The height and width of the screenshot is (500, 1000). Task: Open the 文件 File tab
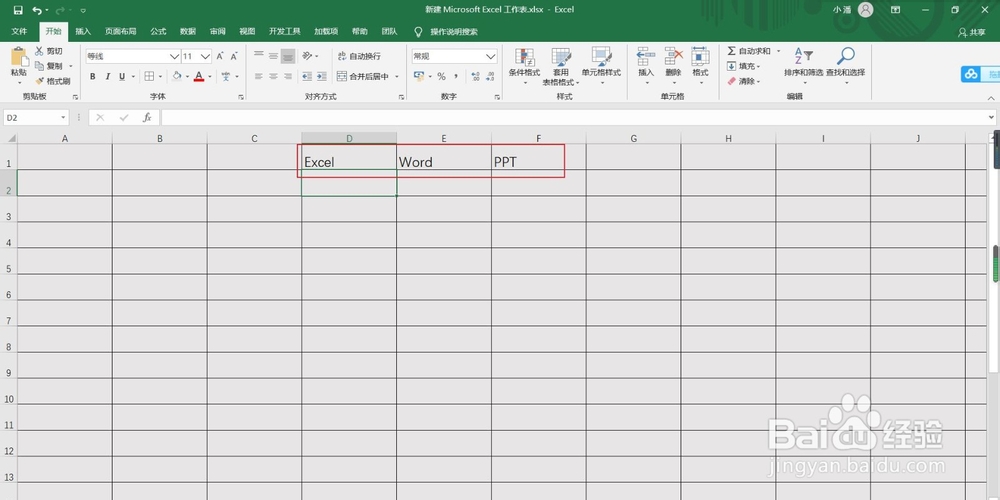pos(19,31)
